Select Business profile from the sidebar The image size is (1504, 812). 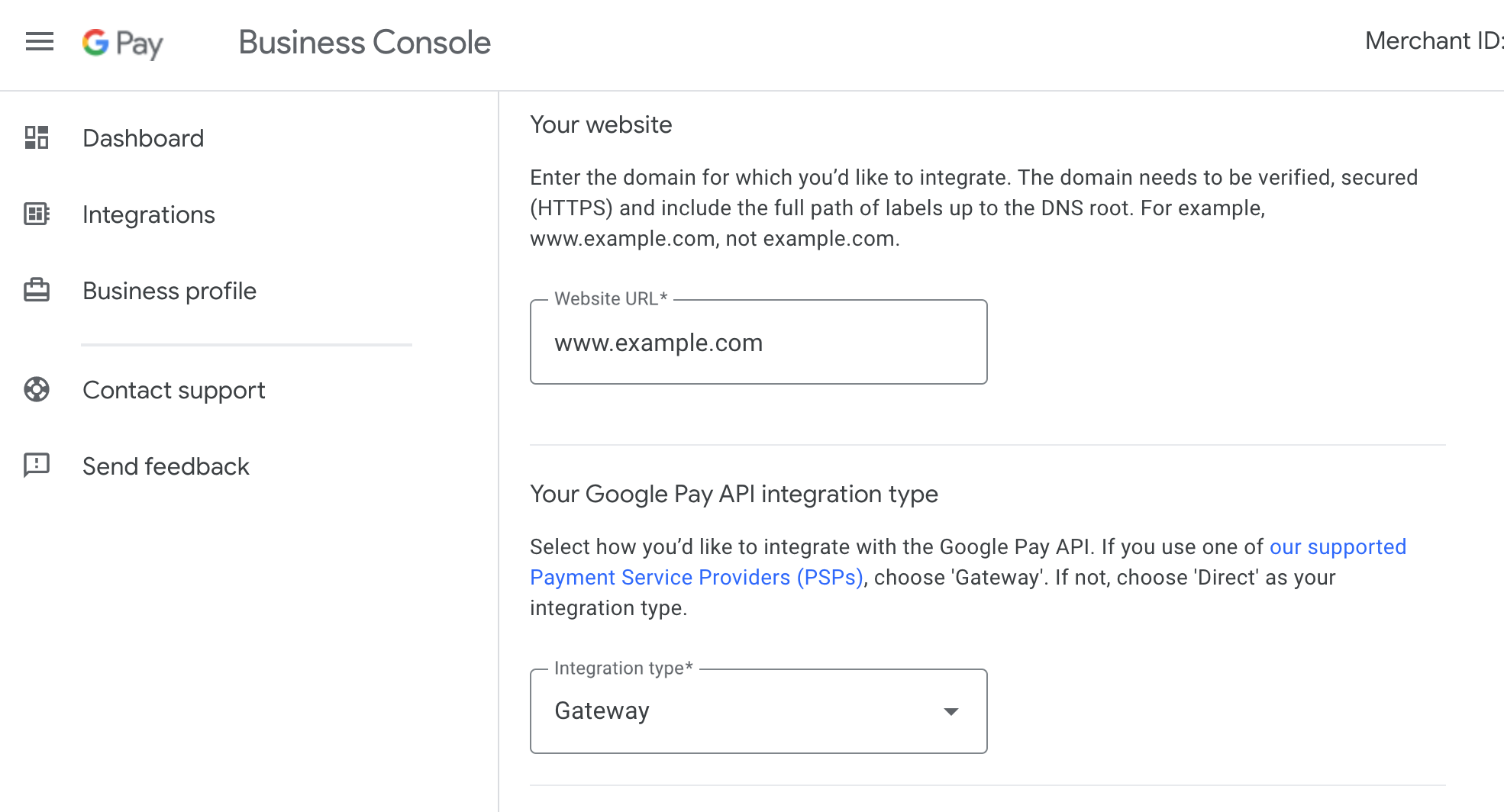pyautogui.click(x=169, y=291)
